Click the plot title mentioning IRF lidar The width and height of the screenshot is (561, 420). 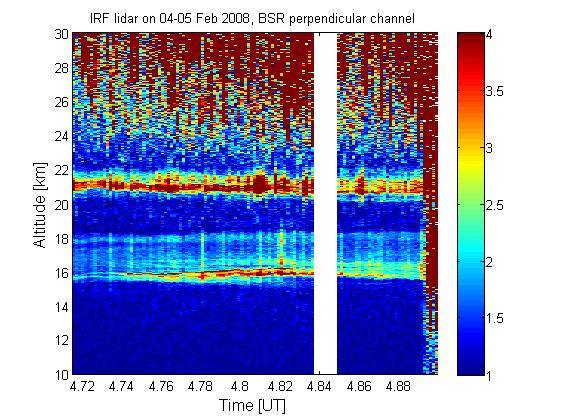pyautogui.click(x=252, y=18)
